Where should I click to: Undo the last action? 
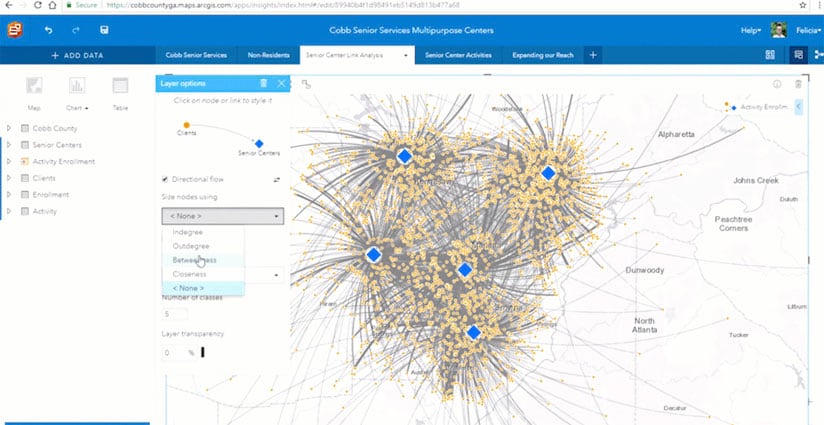coord(48,30)
